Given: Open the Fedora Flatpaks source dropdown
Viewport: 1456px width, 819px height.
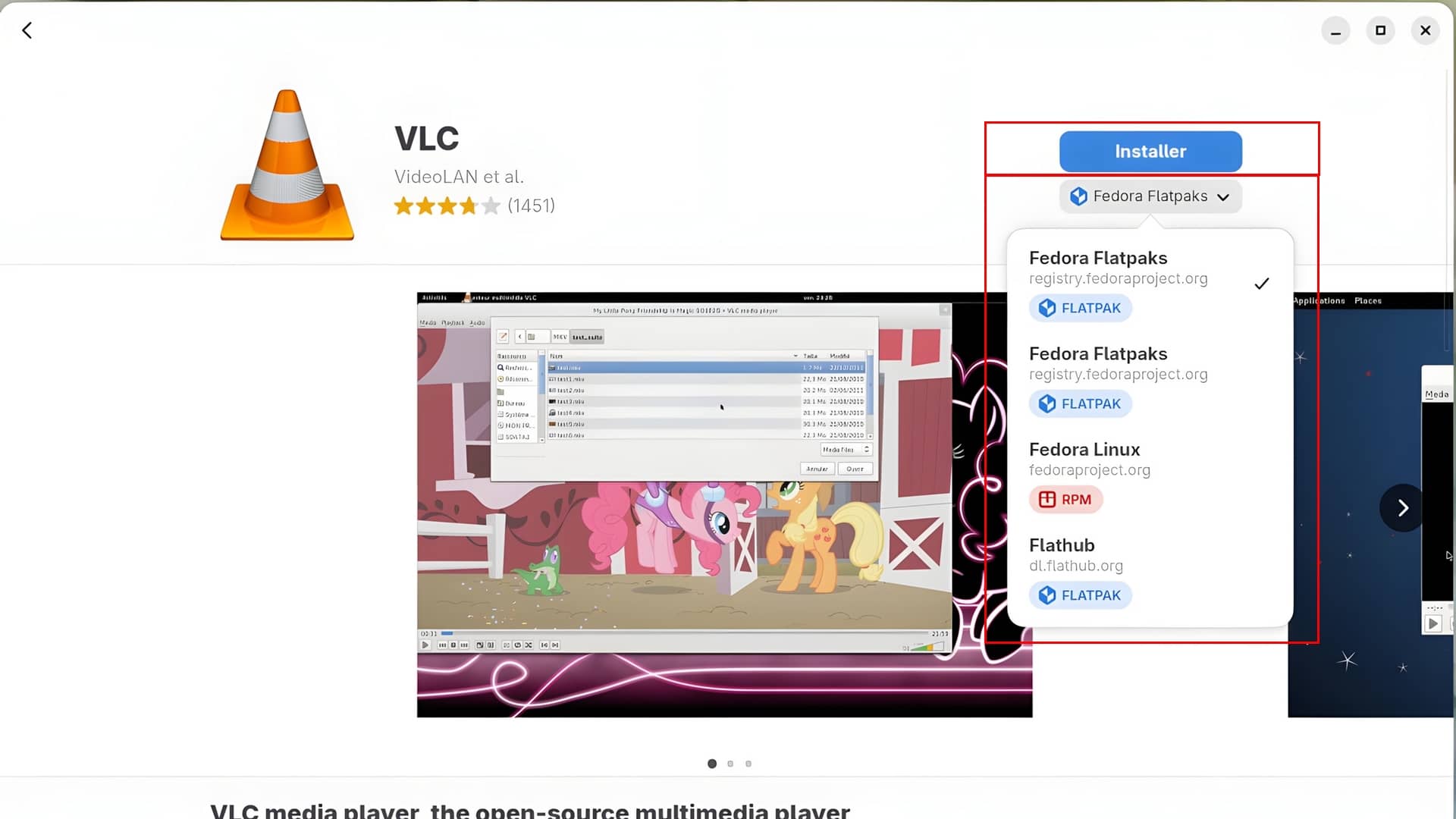Looking at the screenshot, I should point(1150,196).
